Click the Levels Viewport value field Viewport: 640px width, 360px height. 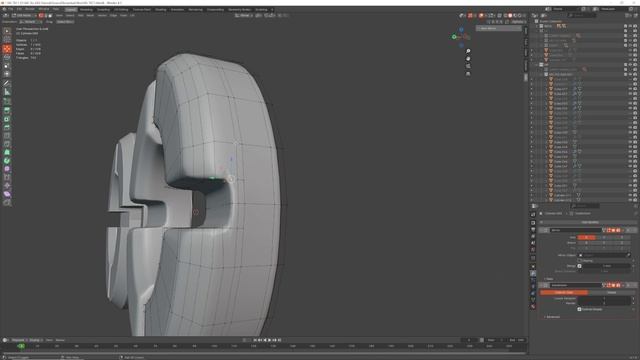click(x=604, y=298)
